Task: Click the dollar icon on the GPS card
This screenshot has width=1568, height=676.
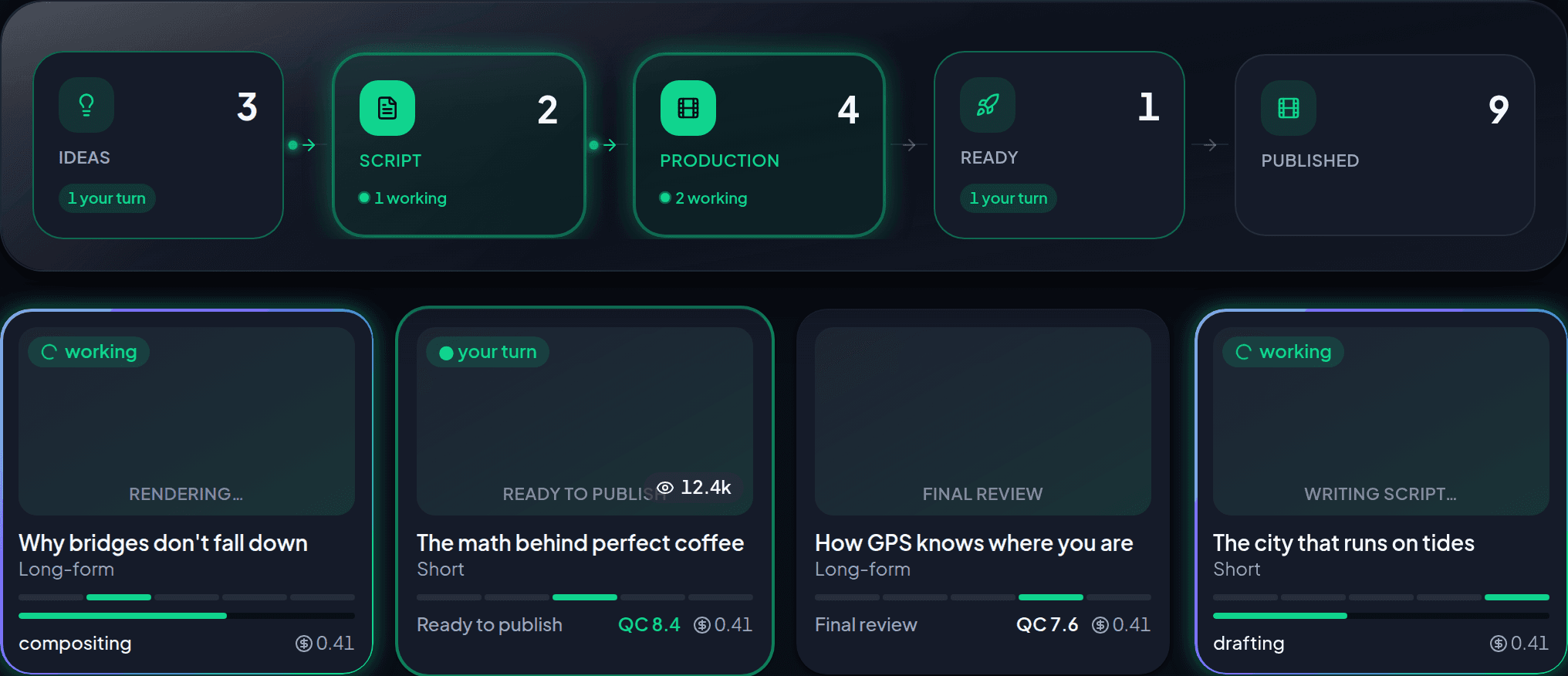Action: 1100,625
